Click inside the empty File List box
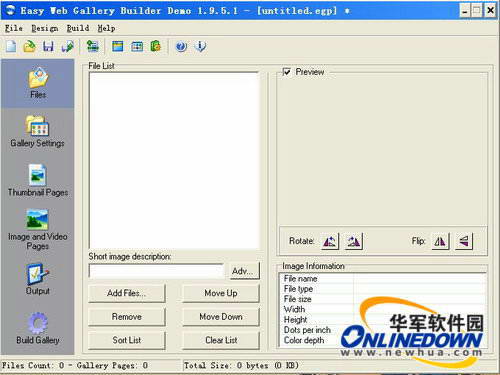 [x=174, y=160]
